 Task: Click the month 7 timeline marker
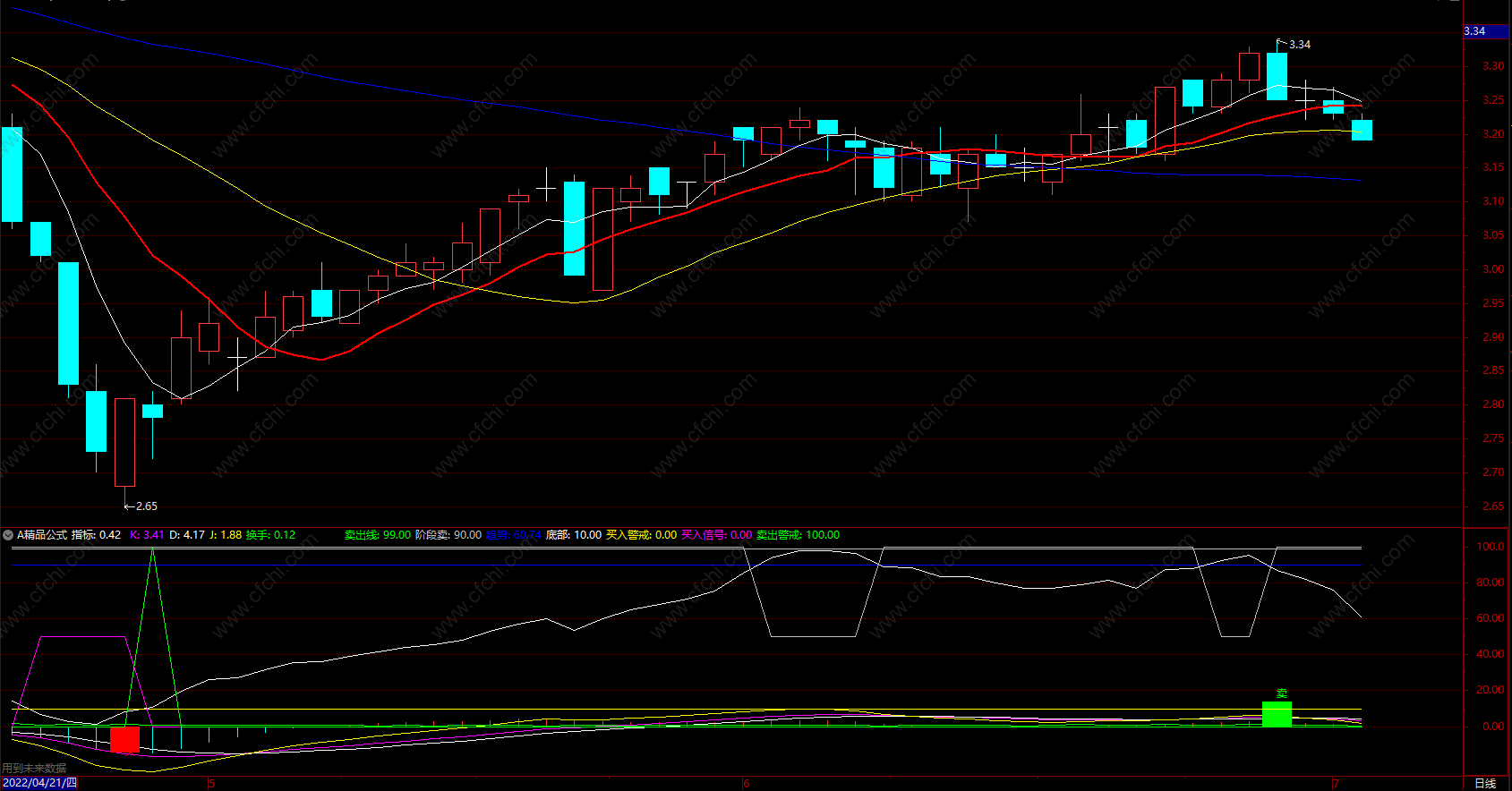click(x=1336, y=784)
